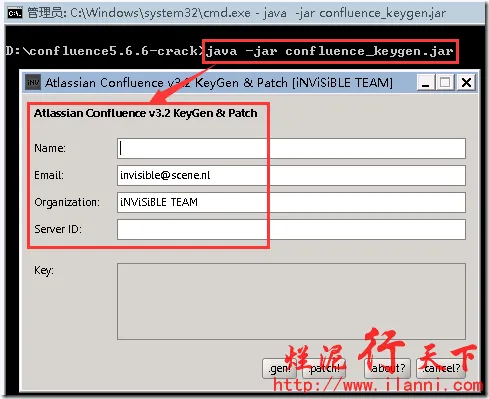Click the java -jar confluence_keygen.jar command text

(330, 51)
